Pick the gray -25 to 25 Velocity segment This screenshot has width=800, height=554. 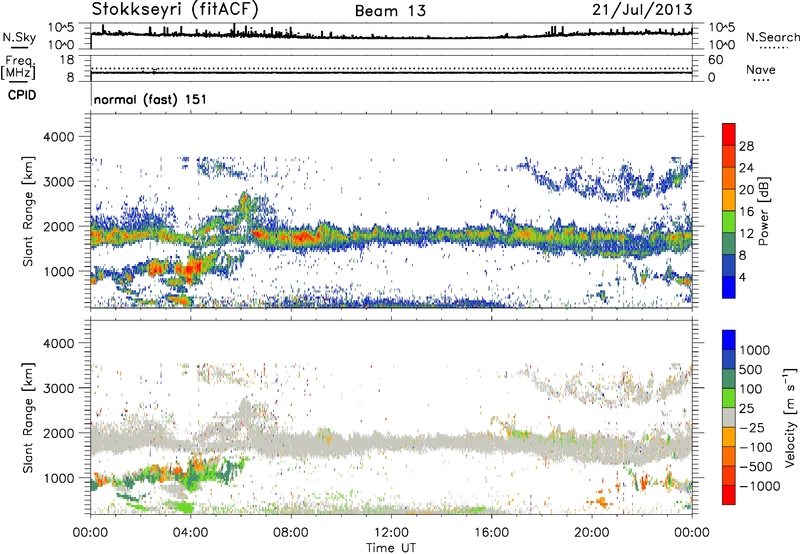[729, 417]
